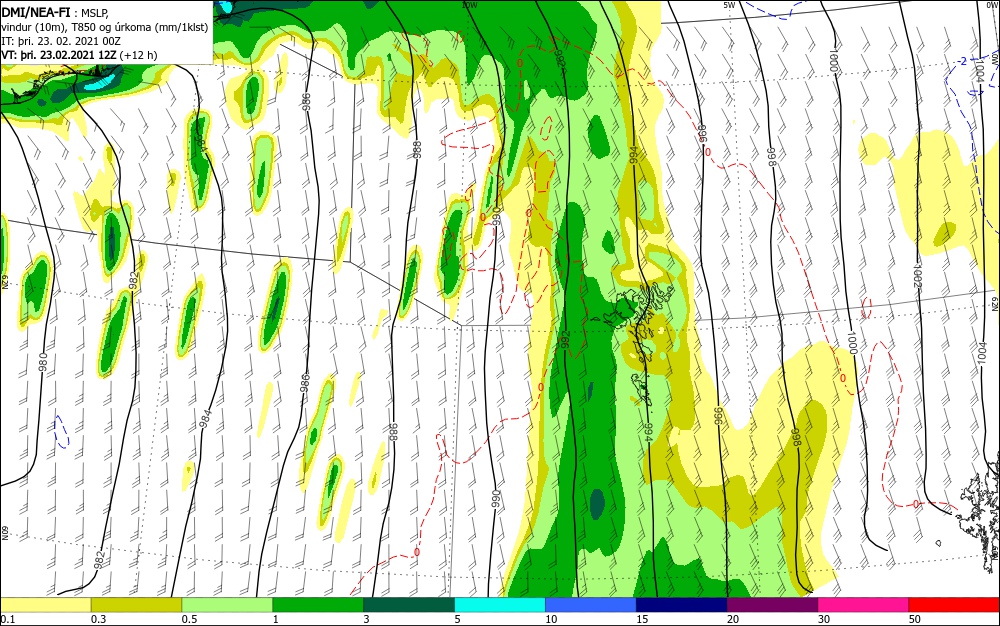The width and height of the screenshot is (1000, 626).
Task: Click the '20' legend scale value
Action: click(733, 619)
